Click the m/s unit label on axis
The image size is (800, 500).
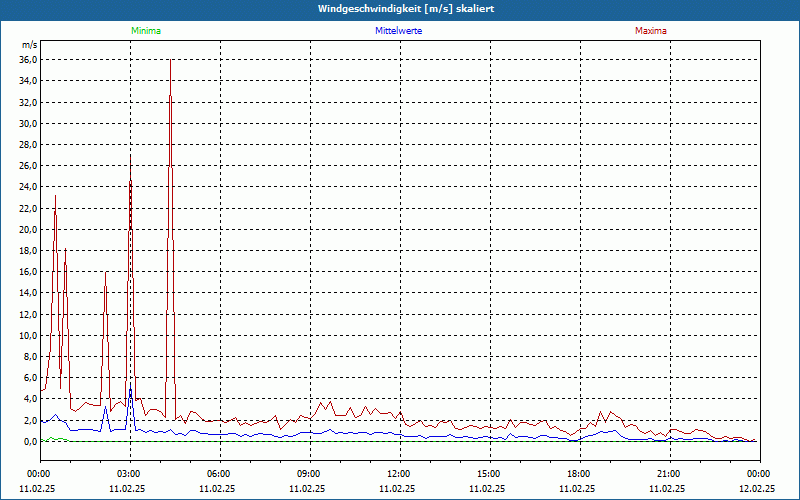point(30,45)
